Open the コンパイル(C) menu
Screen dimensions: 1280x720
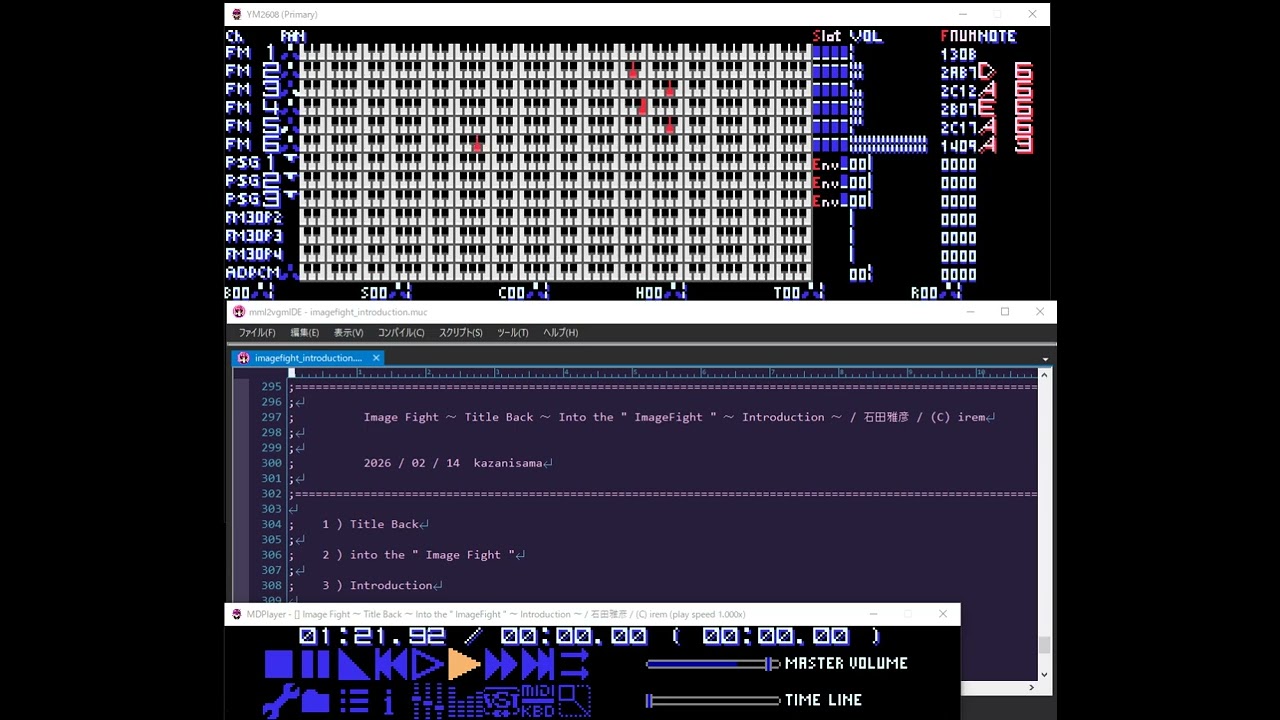point(401,333)
